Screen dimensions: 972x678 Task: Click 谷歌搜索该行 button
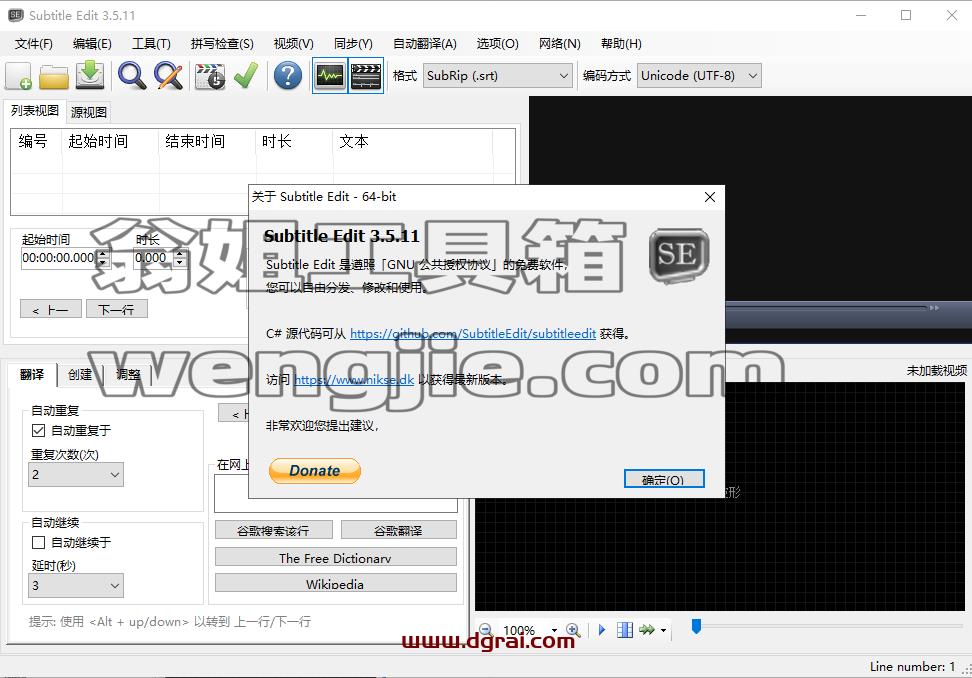click(273, 531)
